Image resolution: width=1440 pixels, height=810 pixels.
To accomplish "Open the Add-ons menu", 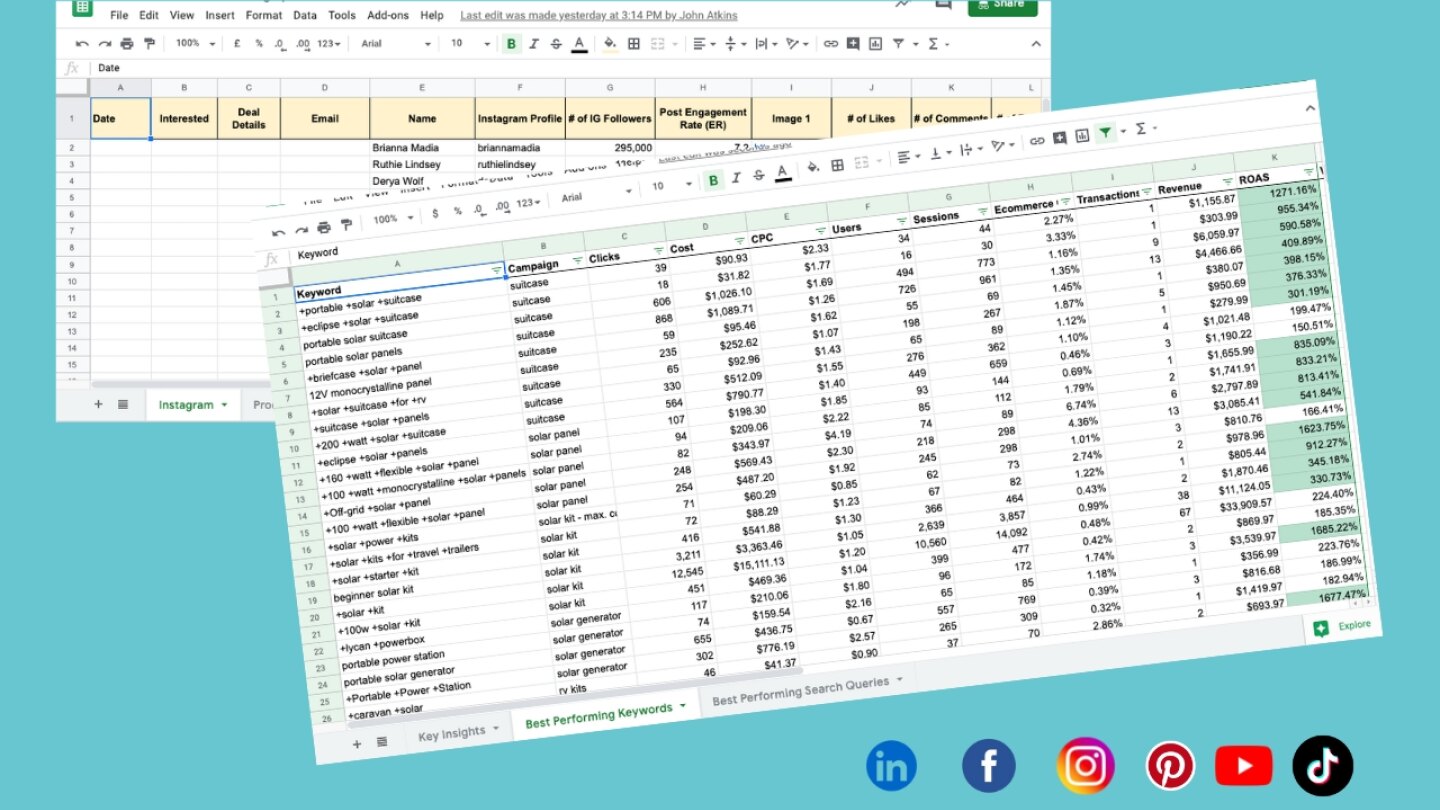I will [x=388, y=16].
